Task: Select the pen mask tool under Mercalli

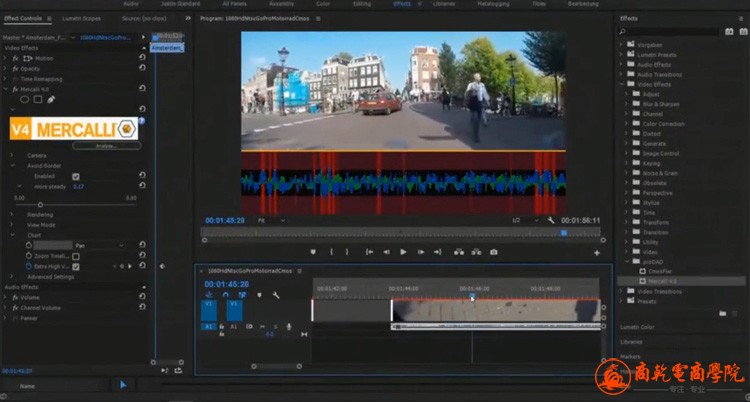Action: pos(51,100)
